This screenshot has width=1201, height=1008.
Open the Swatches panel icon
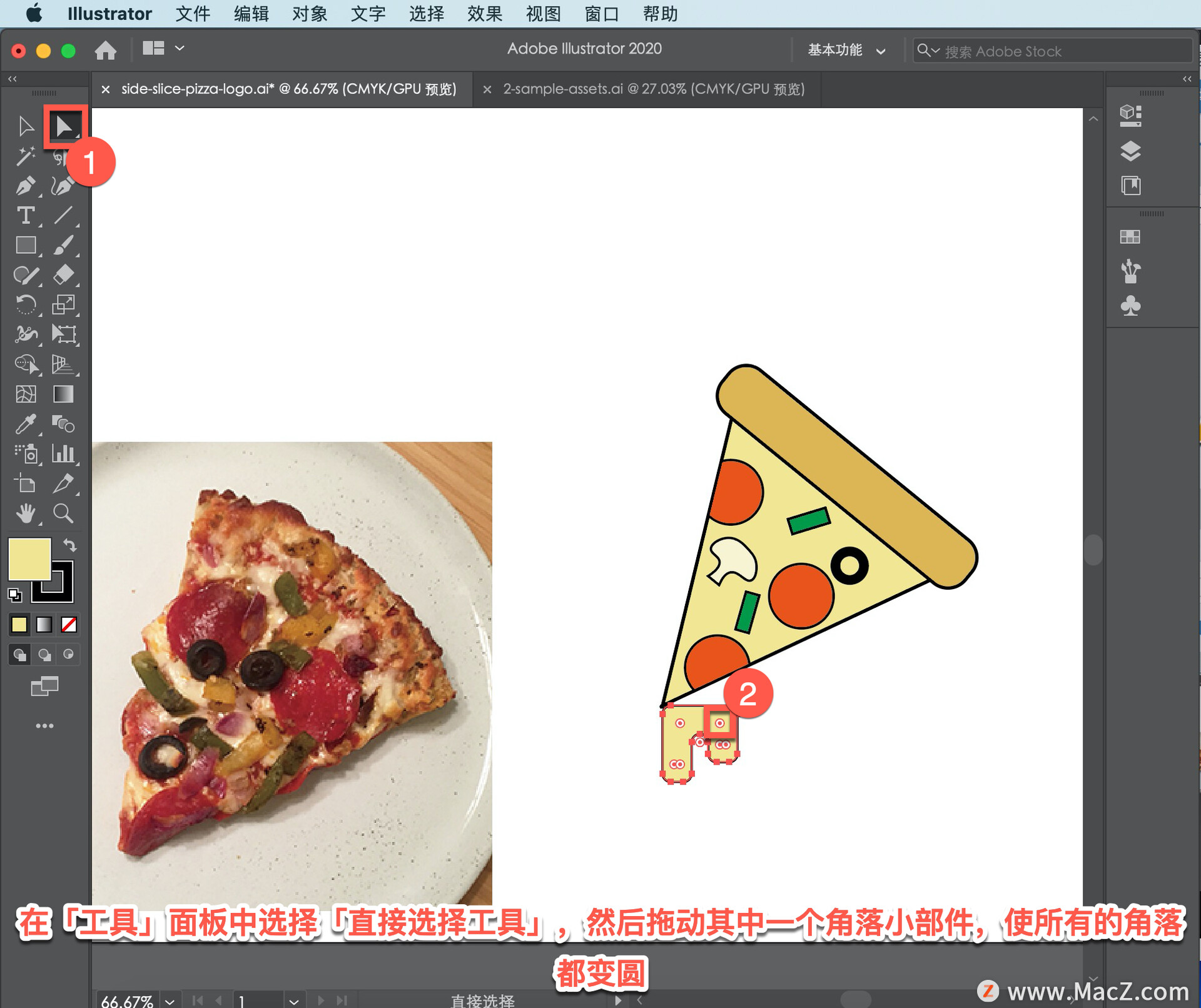tap(1130, 237)
